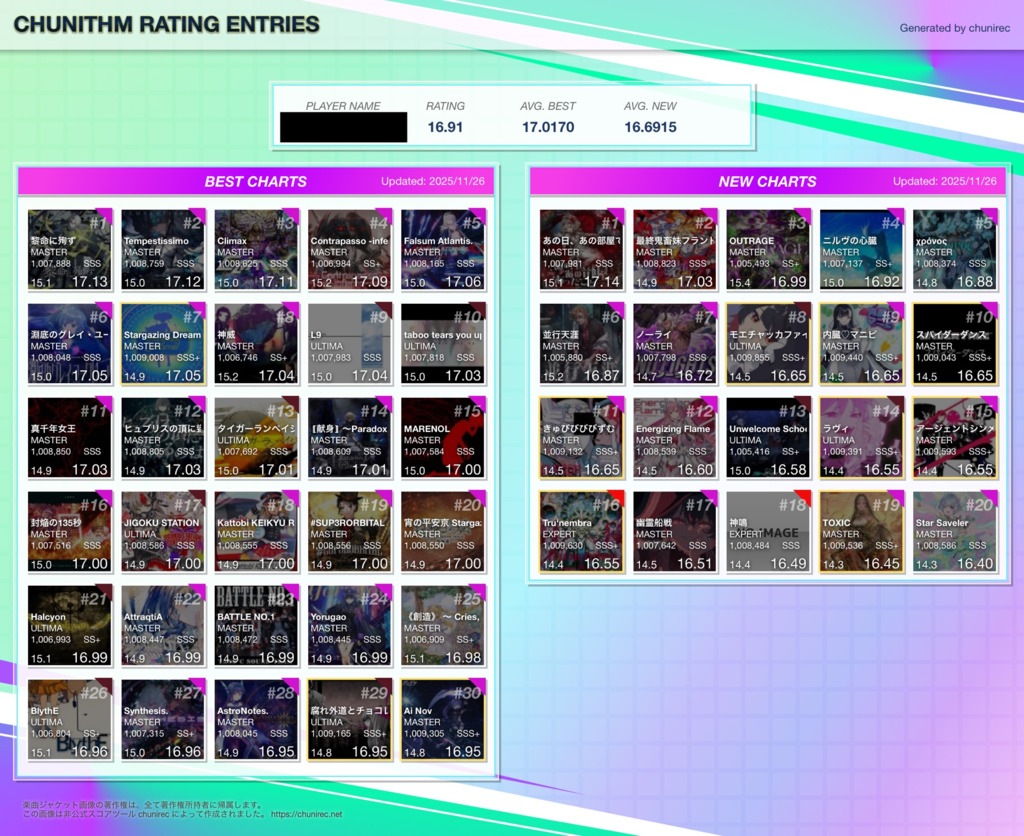Click the redacted player name box
The width and height of the screenshot is (1024, 836).
tap(343, 127)
